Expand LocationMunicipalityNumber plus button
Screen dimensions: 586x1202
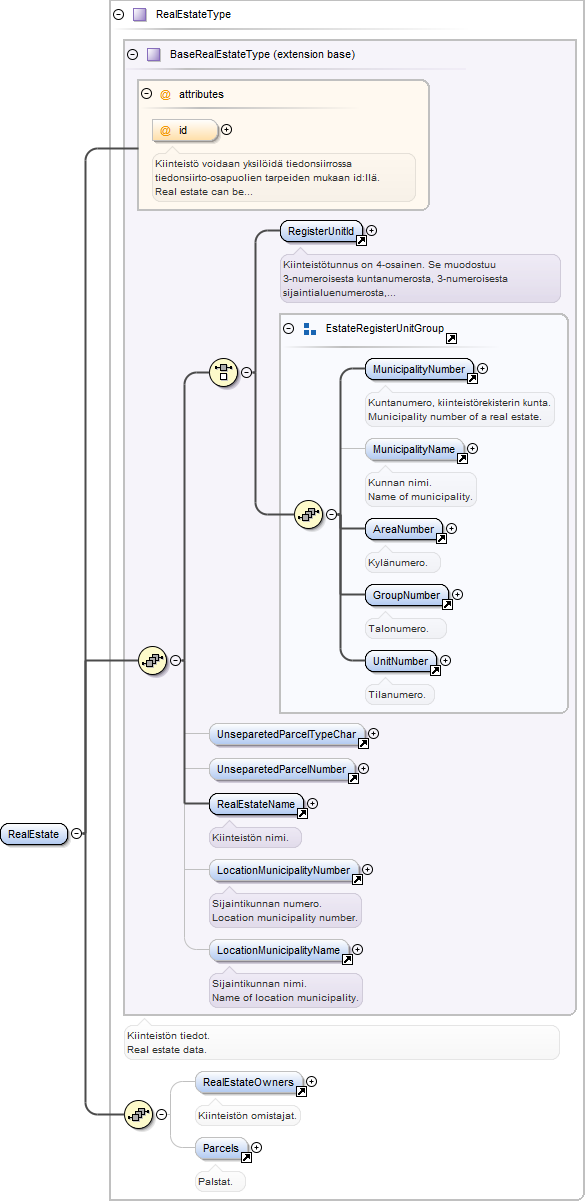(x=368, y=870)
